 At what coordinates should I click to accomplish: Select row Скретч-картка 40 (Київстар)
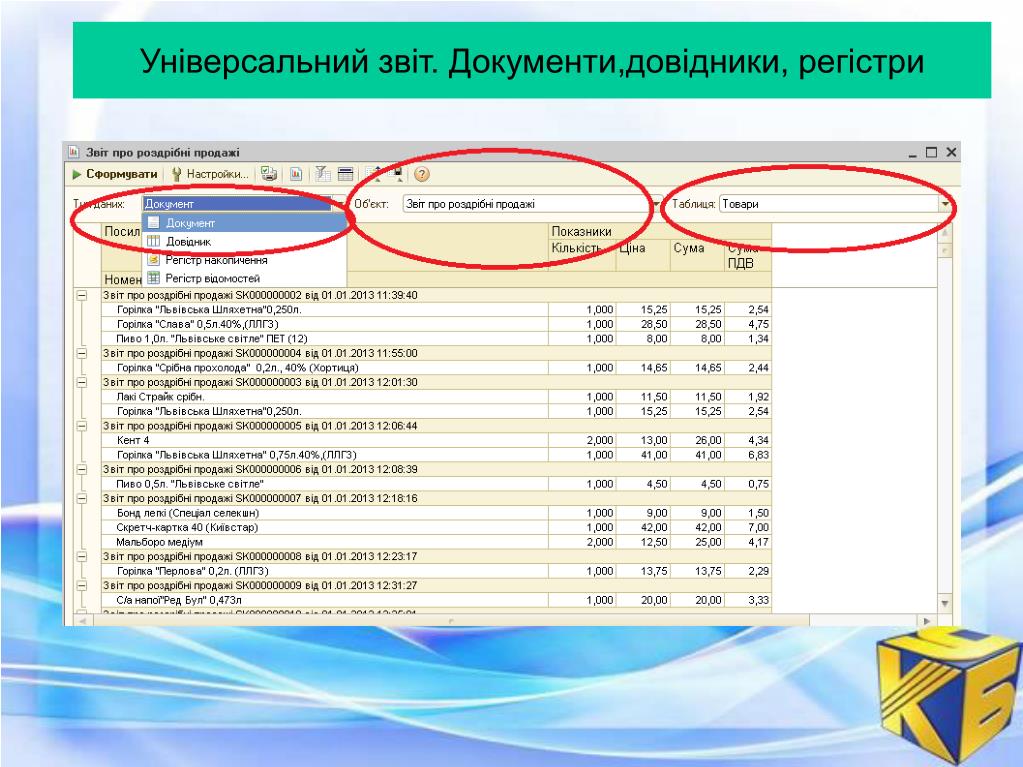click(x=436, y=527)
